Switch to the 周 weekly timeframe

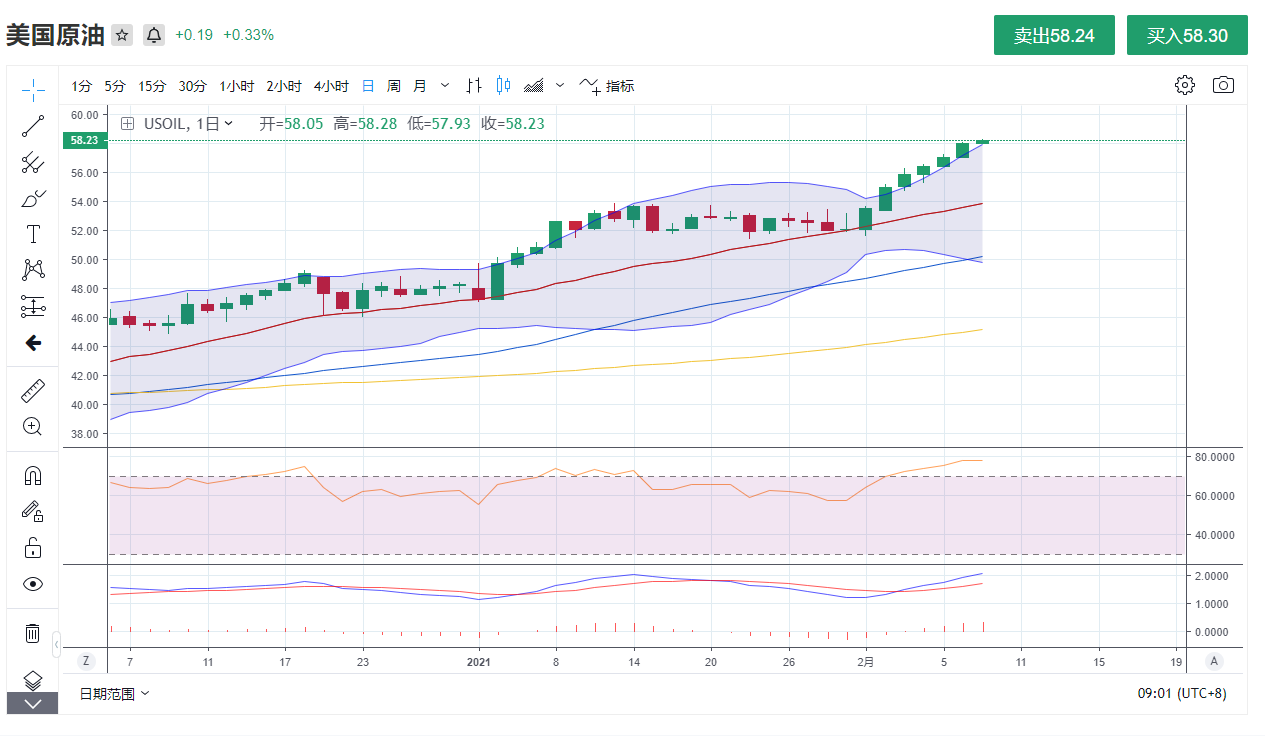(394, 86)
